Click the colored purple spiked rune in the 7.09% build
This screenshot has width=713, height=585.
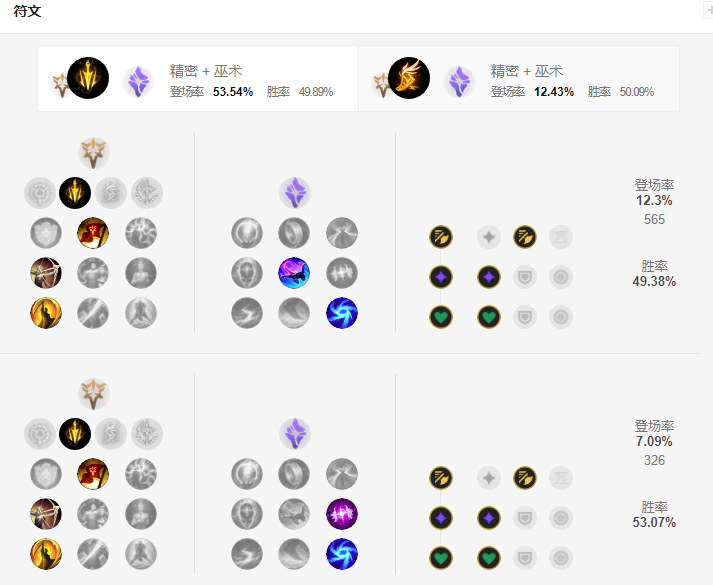(x=342, y=514)
